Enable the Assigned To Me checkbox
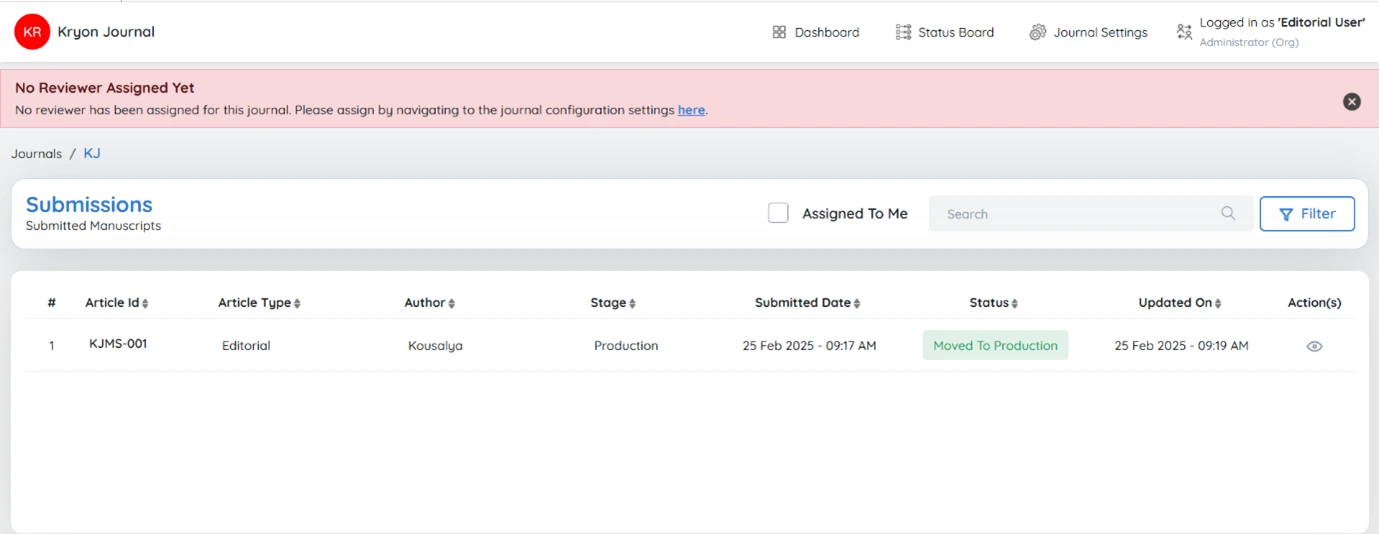 (x=778, y=213)
